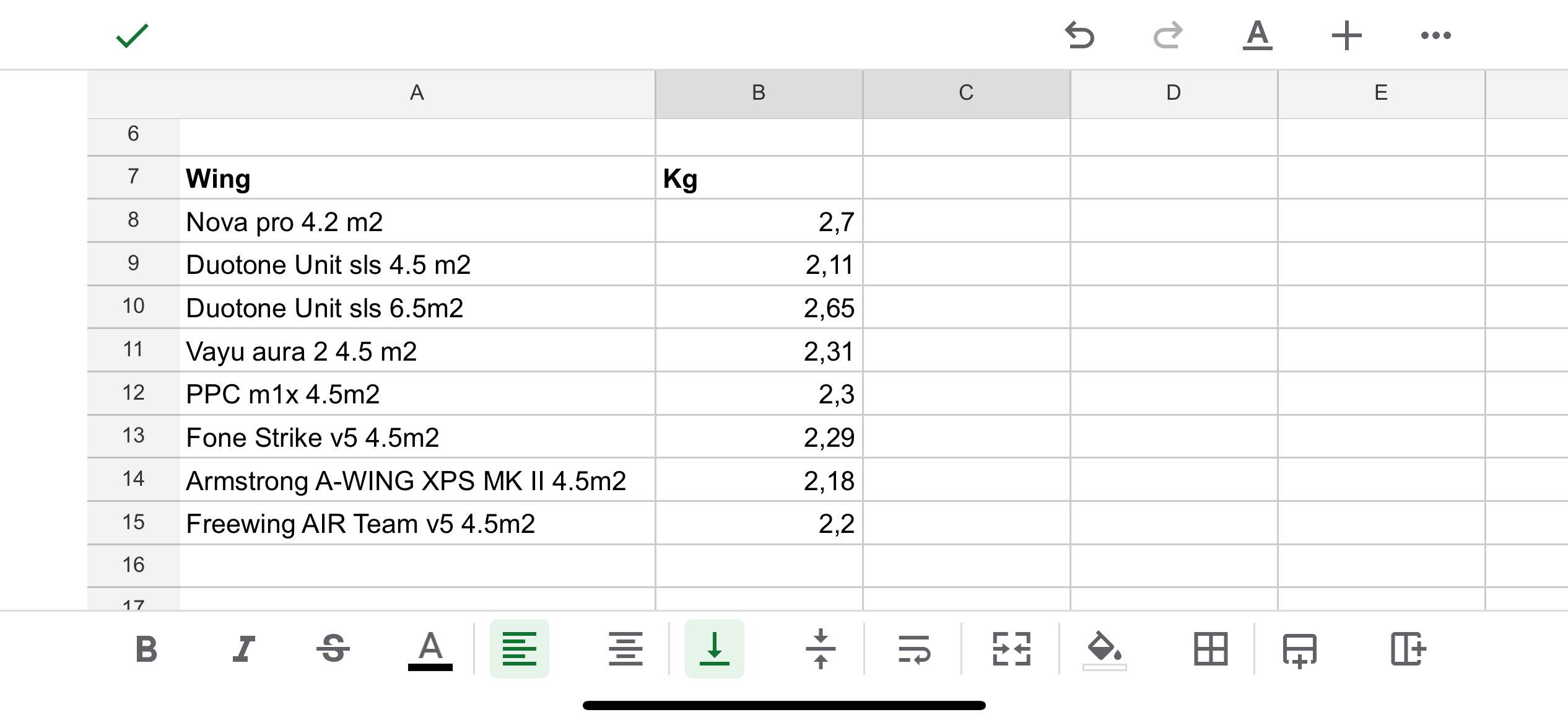Toggle italic formatting
Screen dimensions: 1568x725
click(x=243, y=649)
